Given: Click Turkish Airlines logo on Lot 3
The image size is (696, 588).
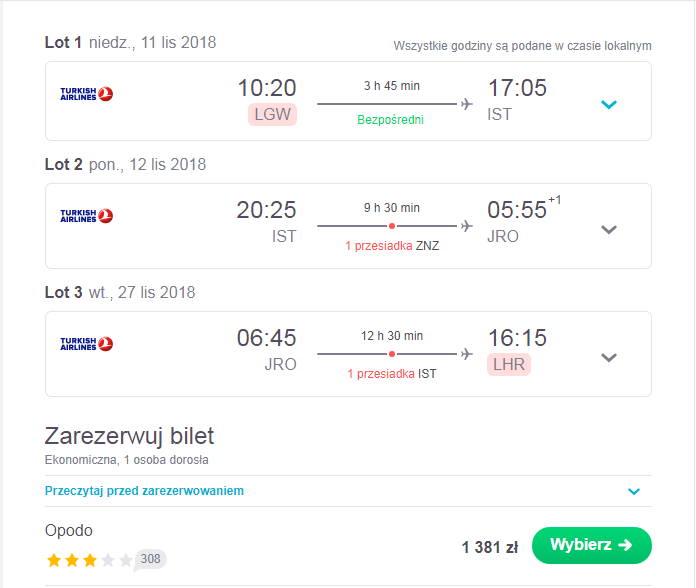Looking at the screenshot, I should 87,344.
